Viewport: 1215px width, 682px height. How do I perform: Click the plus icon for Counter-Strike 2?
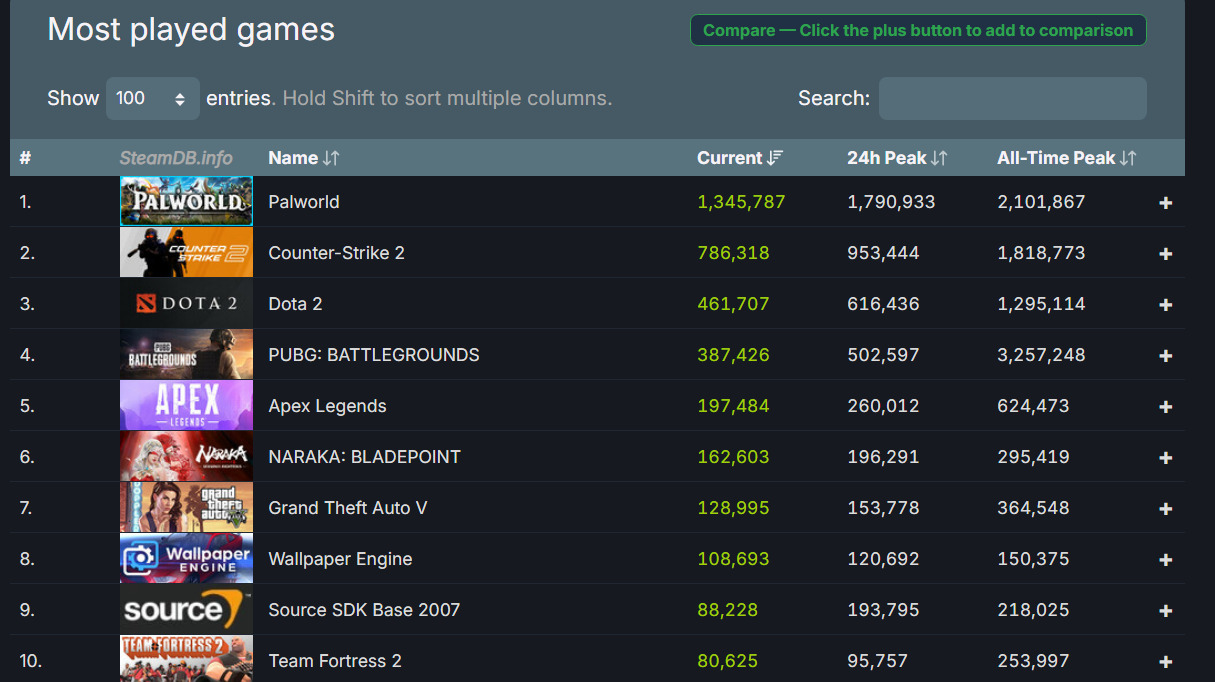click(x=1165, y=254)
